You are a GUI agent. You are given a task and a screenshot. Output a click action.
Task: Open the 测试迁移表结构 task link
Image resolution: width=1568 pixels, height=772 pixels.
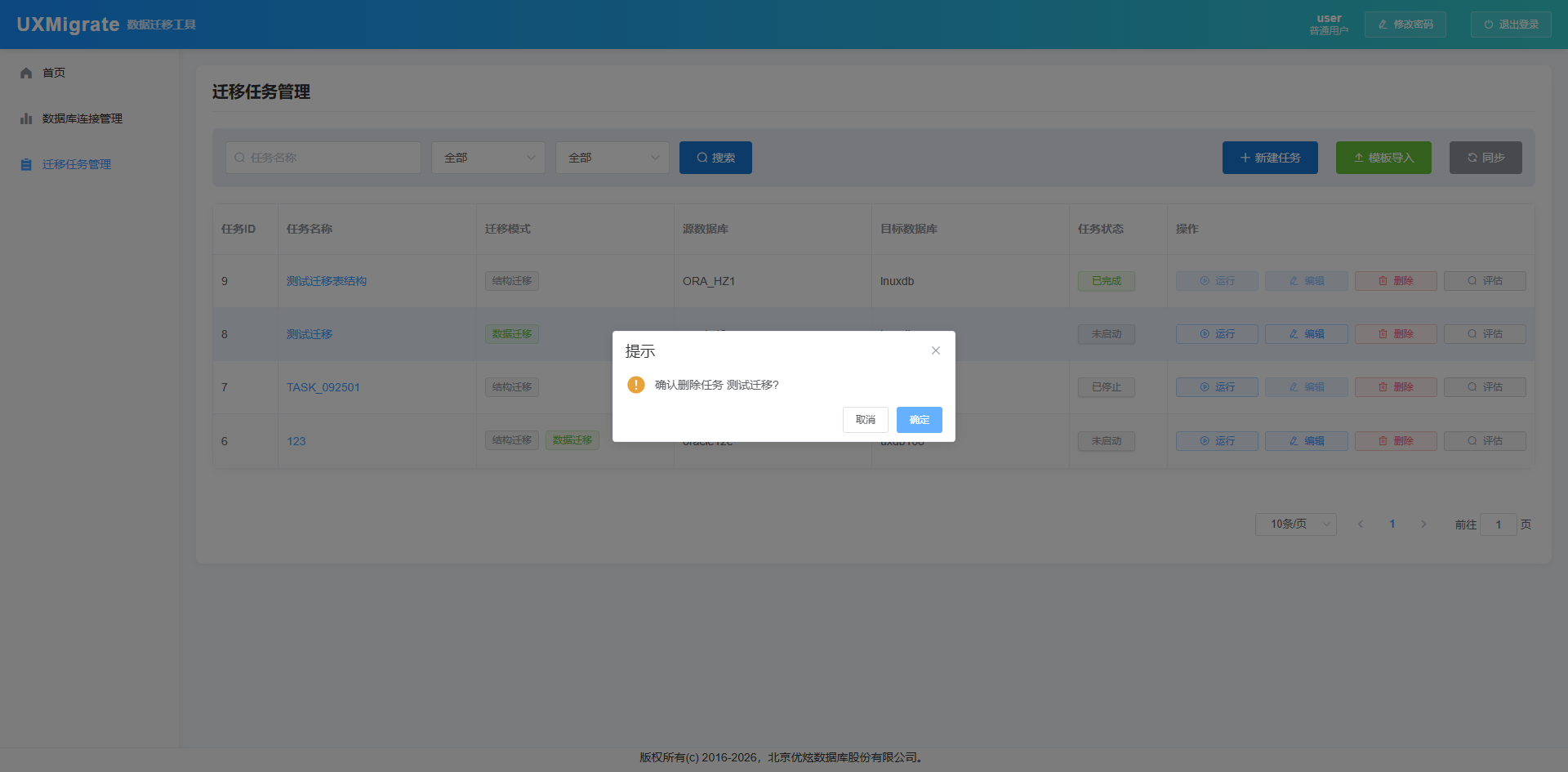pos(327,281)
